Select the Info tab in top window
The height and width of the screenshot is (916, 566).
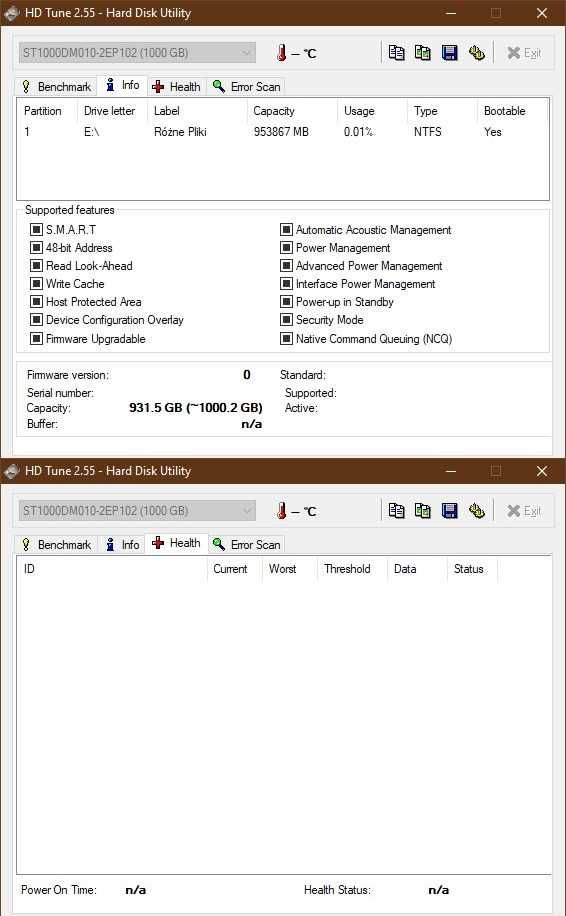123,85
